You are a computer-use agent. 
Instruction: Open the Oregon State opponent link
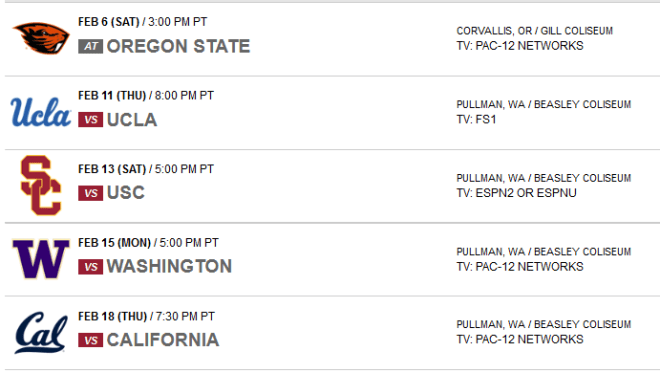[x=178, y=46]
